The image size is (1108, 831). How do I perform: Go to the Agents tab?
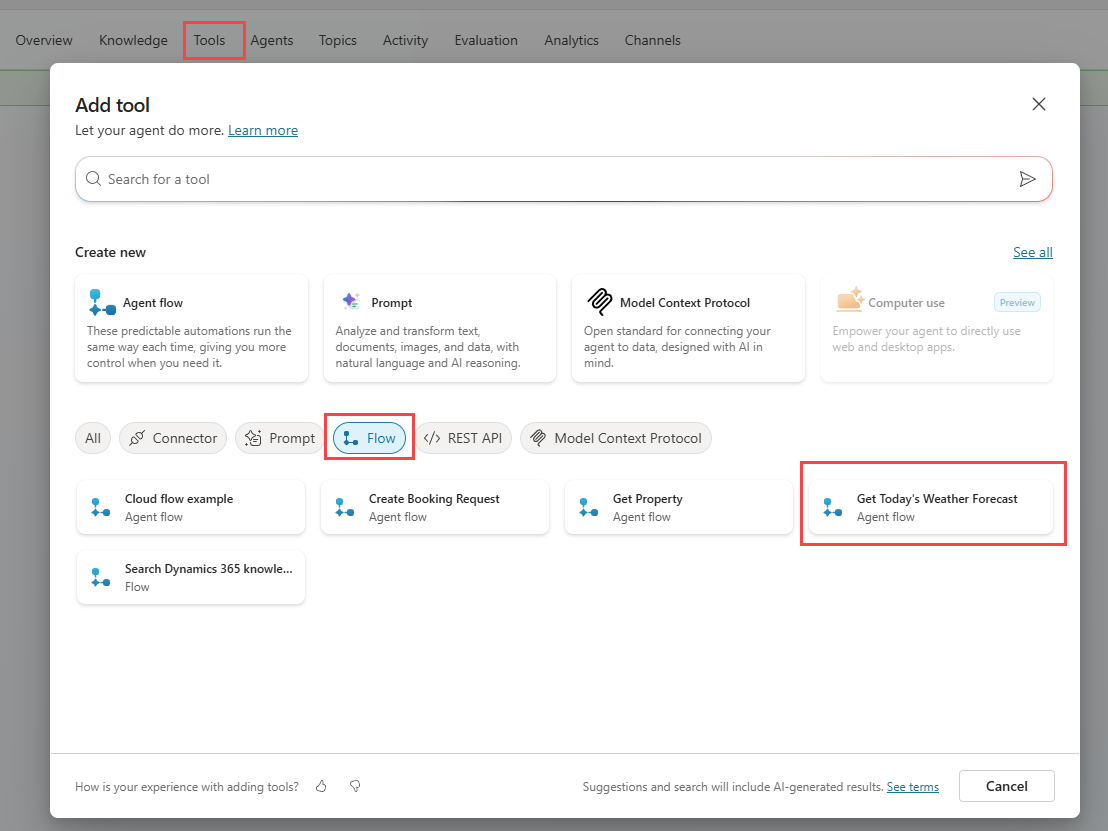point(271,40)
